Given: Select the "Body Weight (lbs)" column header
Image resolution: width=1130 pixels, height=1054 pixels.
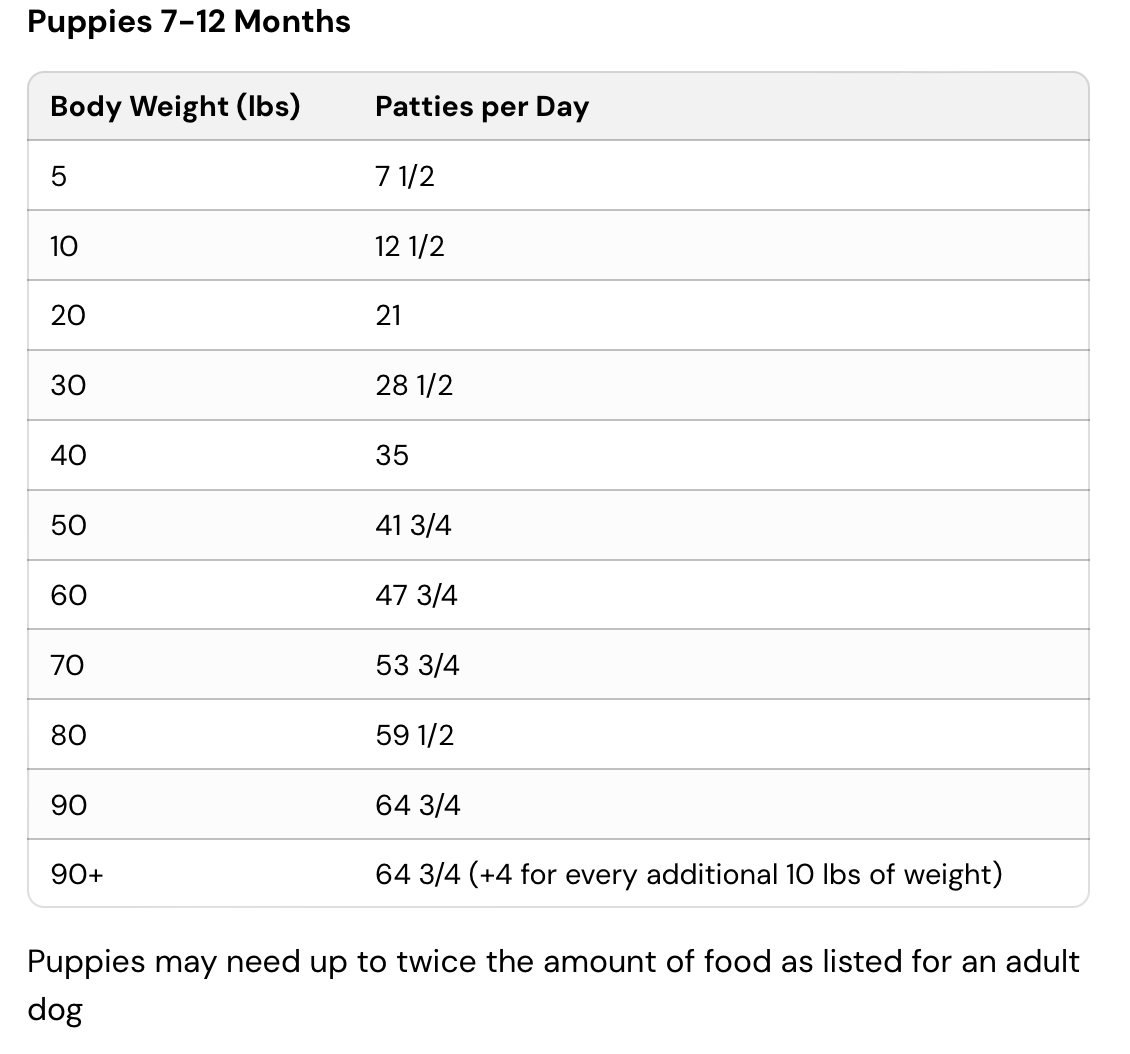Looking at the screenshot, I should coord(175,106).
